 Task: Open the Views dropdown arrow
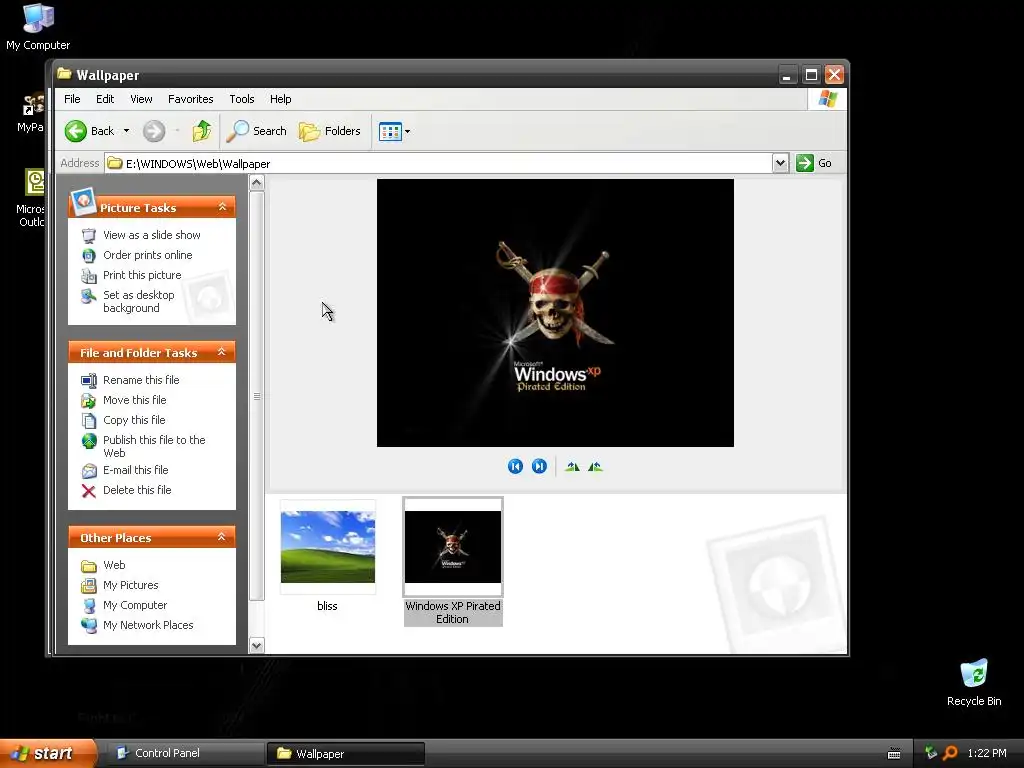point(408,131)
